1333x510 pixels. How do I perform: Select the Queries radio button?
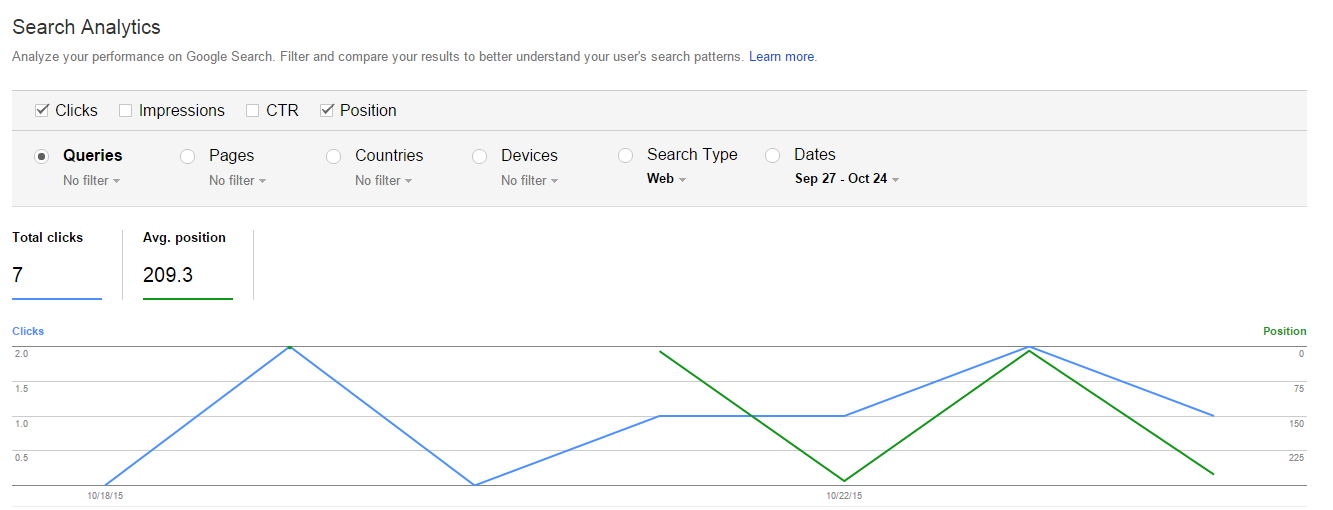point(41,156)
